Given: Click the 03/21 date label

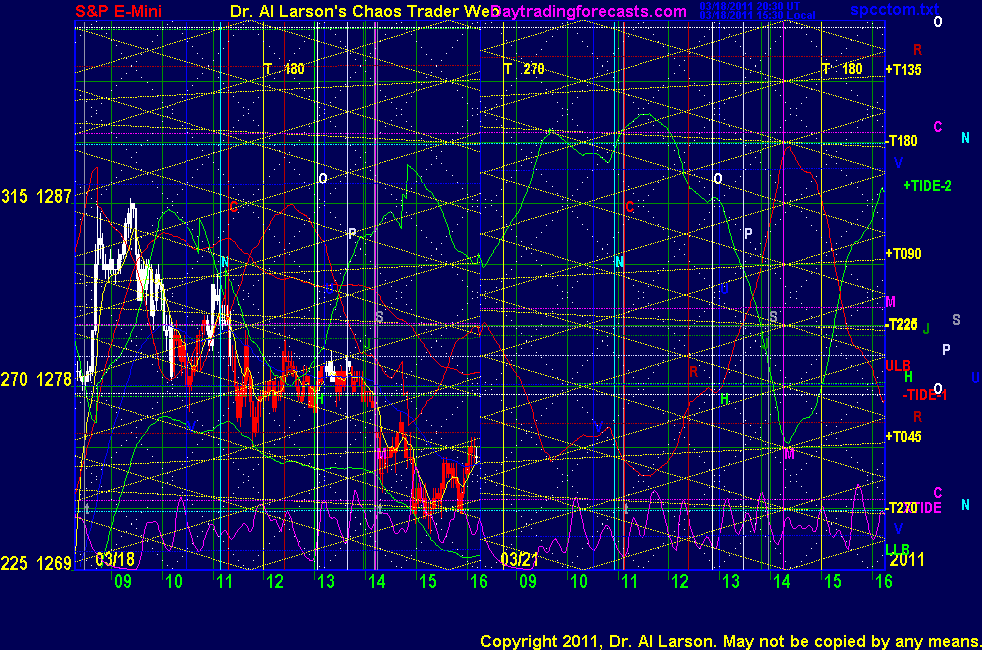Looking at the screenshot, I should click(x=520, y=559).
